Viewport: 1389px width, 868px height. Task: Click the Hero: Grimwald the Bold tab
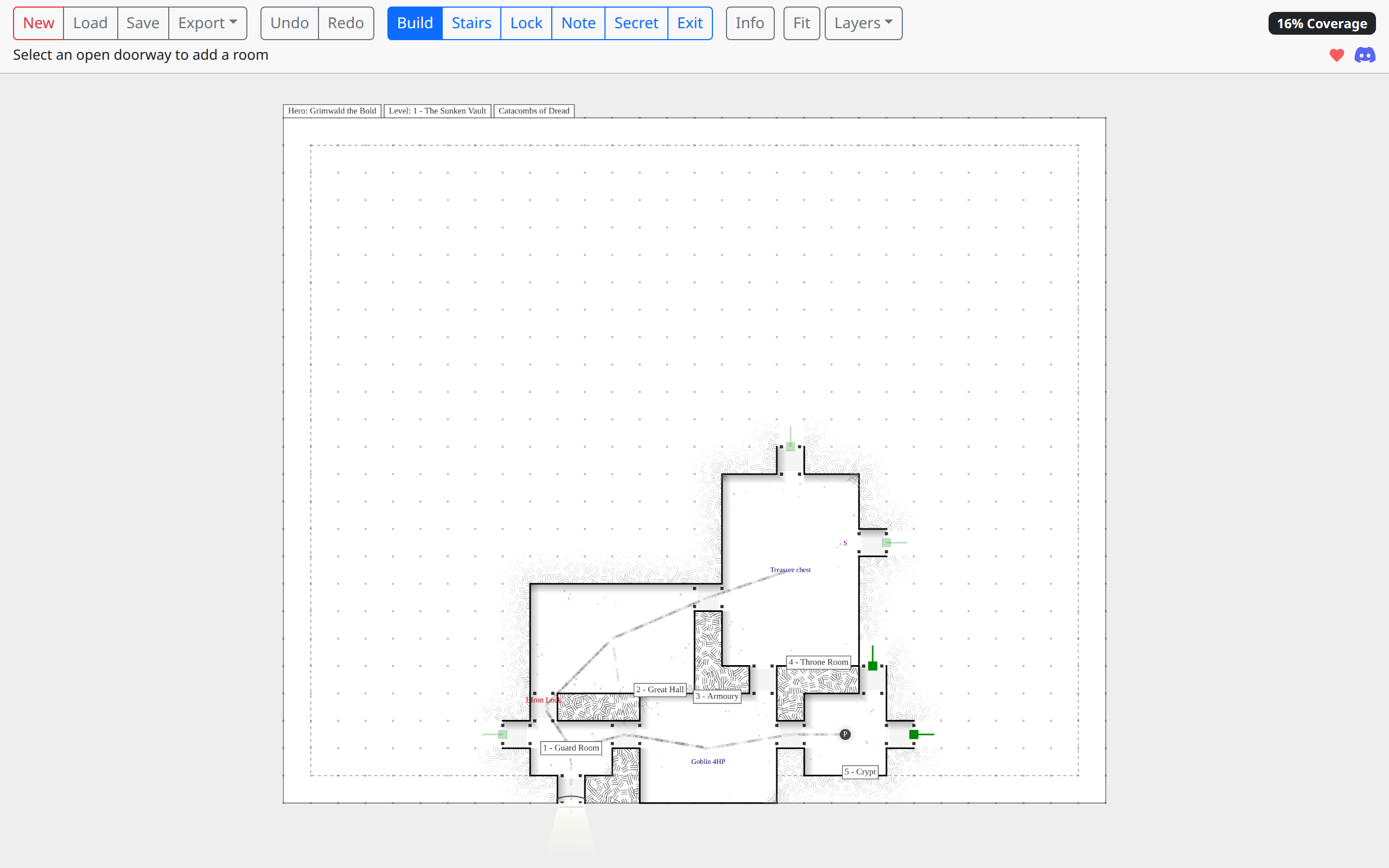(x=332, y=111)
